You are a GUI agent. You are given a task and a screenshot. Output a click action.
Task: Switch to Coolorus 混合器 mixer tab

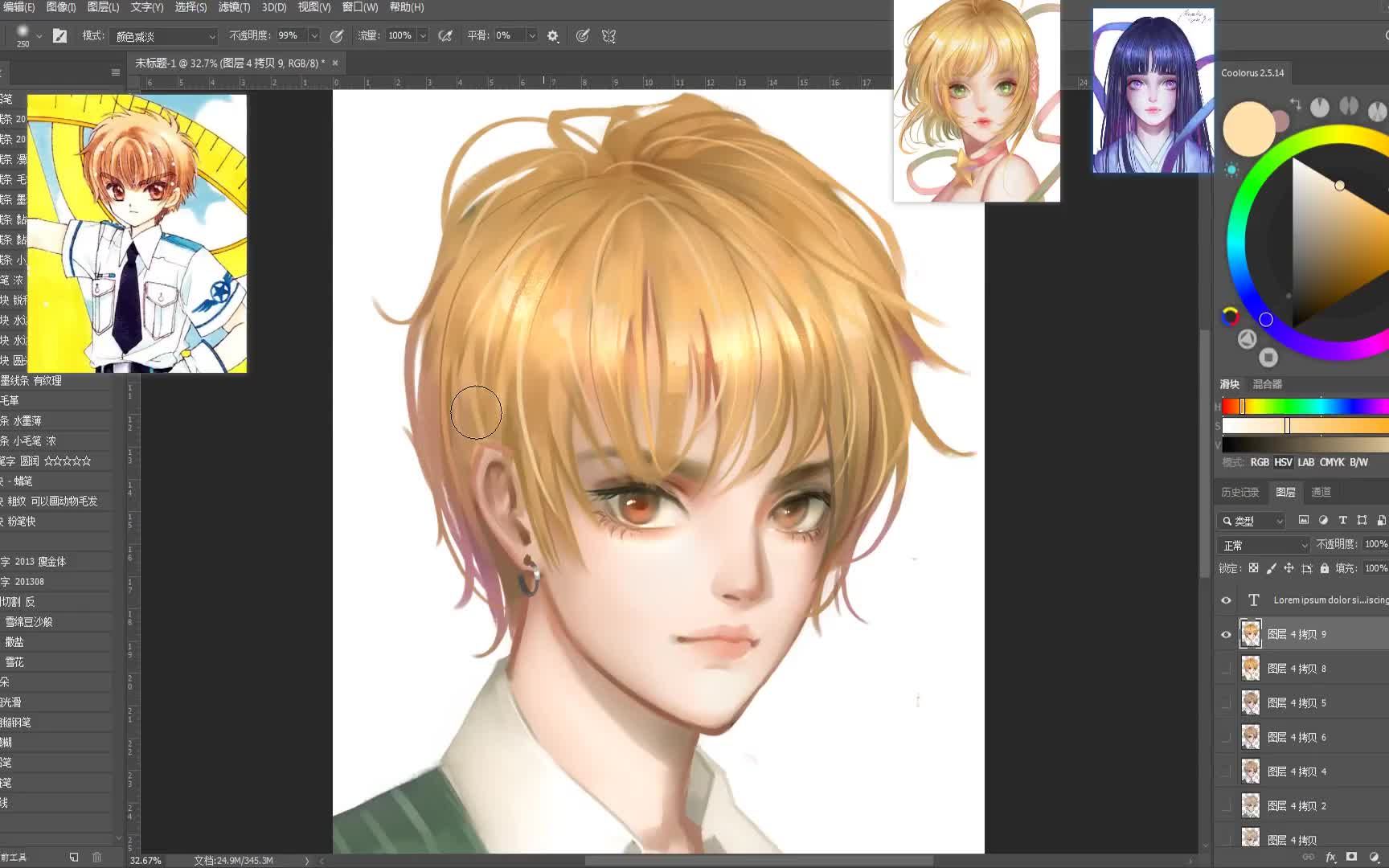point(1268,384)
